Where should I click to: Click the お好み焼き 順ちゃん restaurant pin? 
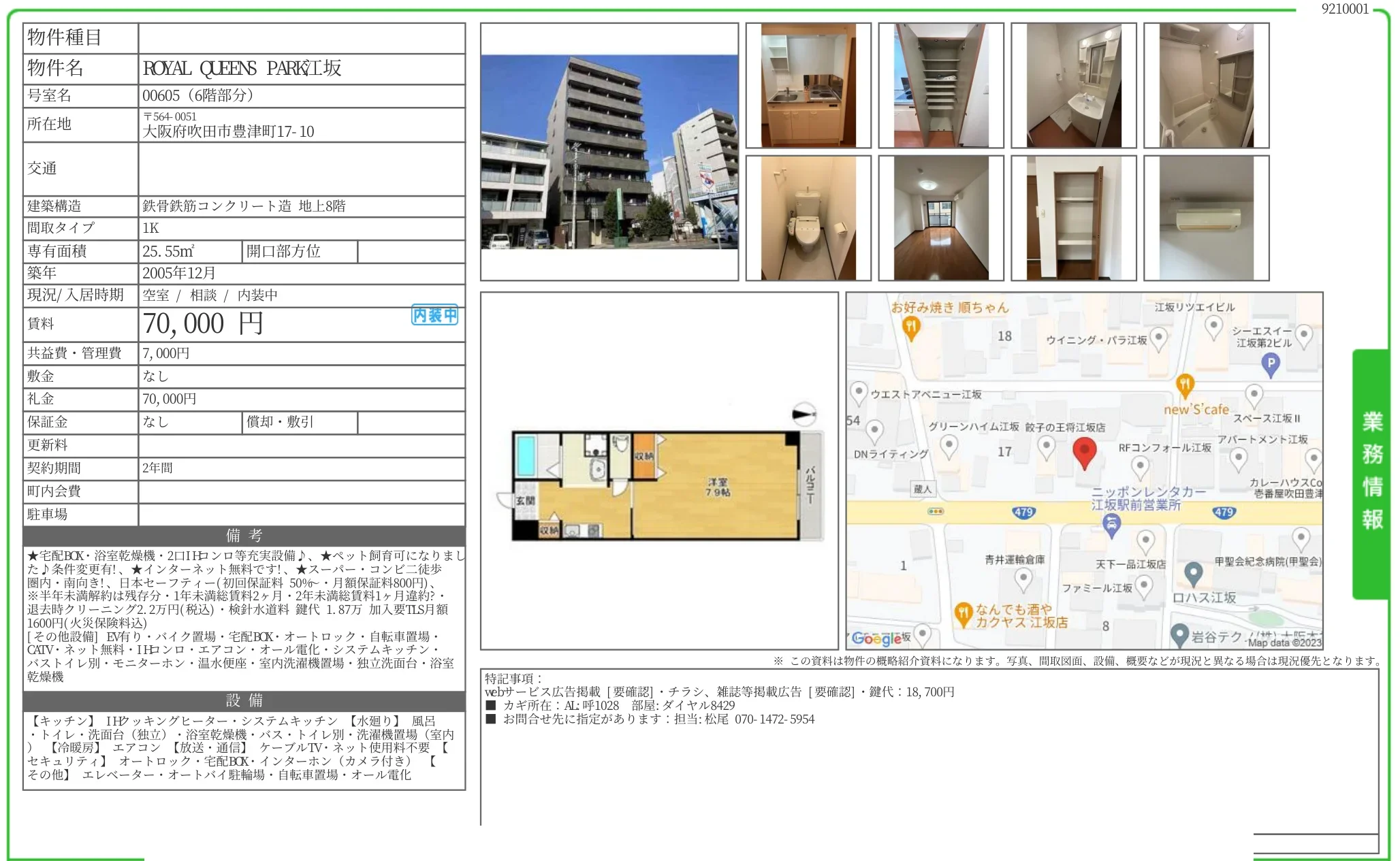click(911, 328)
